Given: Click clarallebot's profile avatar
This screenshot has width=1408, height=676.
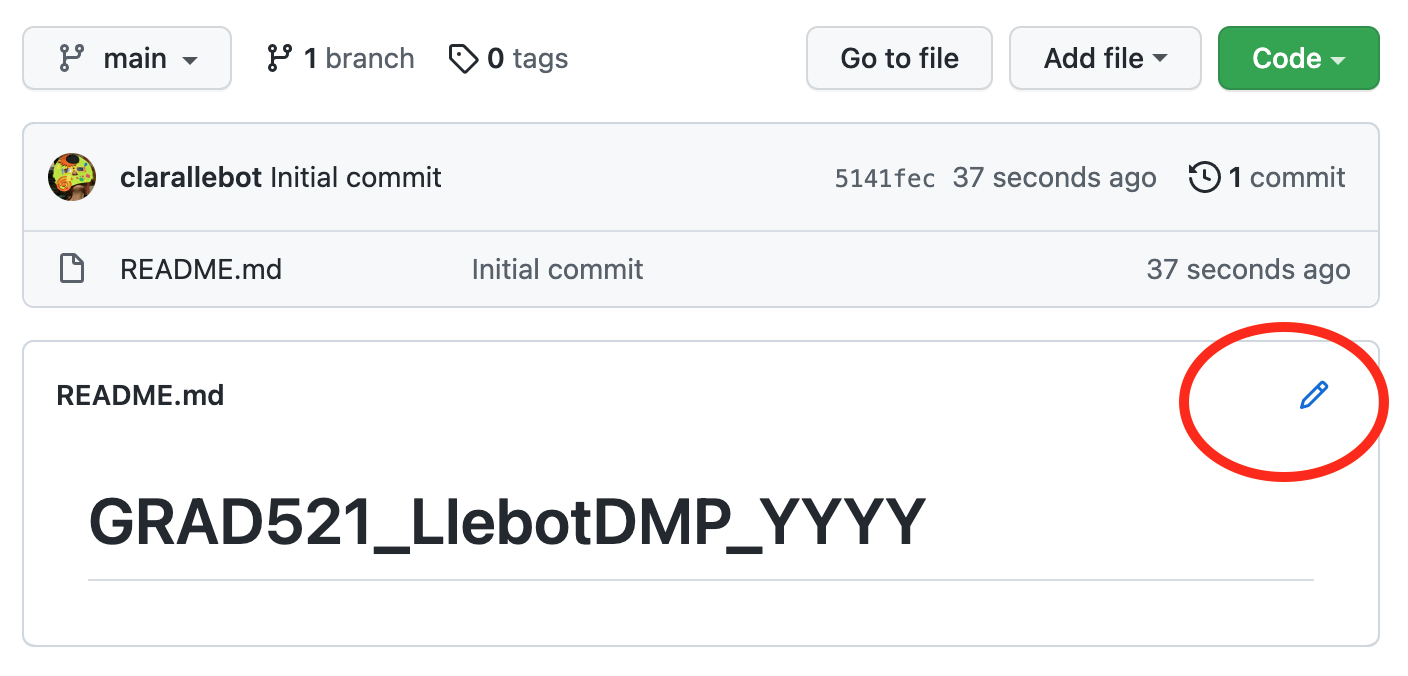Looking at the screenshot, I should coord(71,176).
